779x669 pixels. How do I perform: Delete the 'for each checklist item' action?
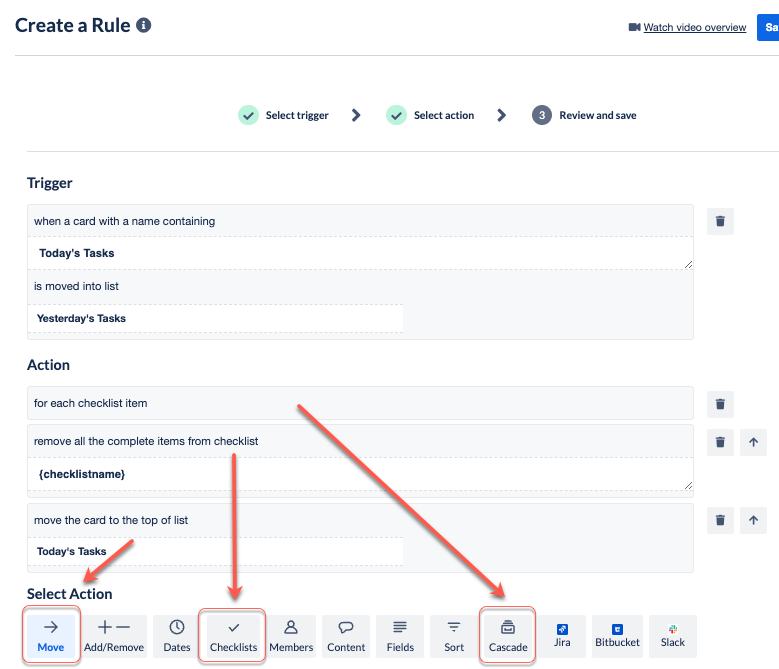(720, 404)
